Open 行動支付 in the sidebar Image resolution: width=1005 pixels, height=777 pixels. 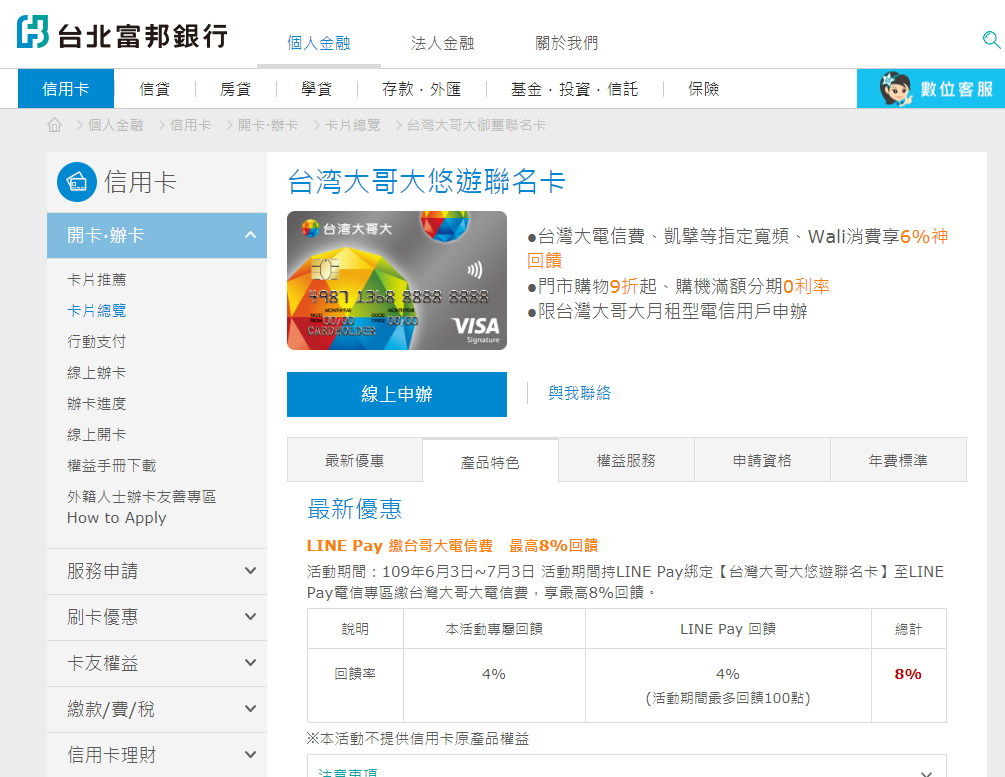(x=97, y=341)
